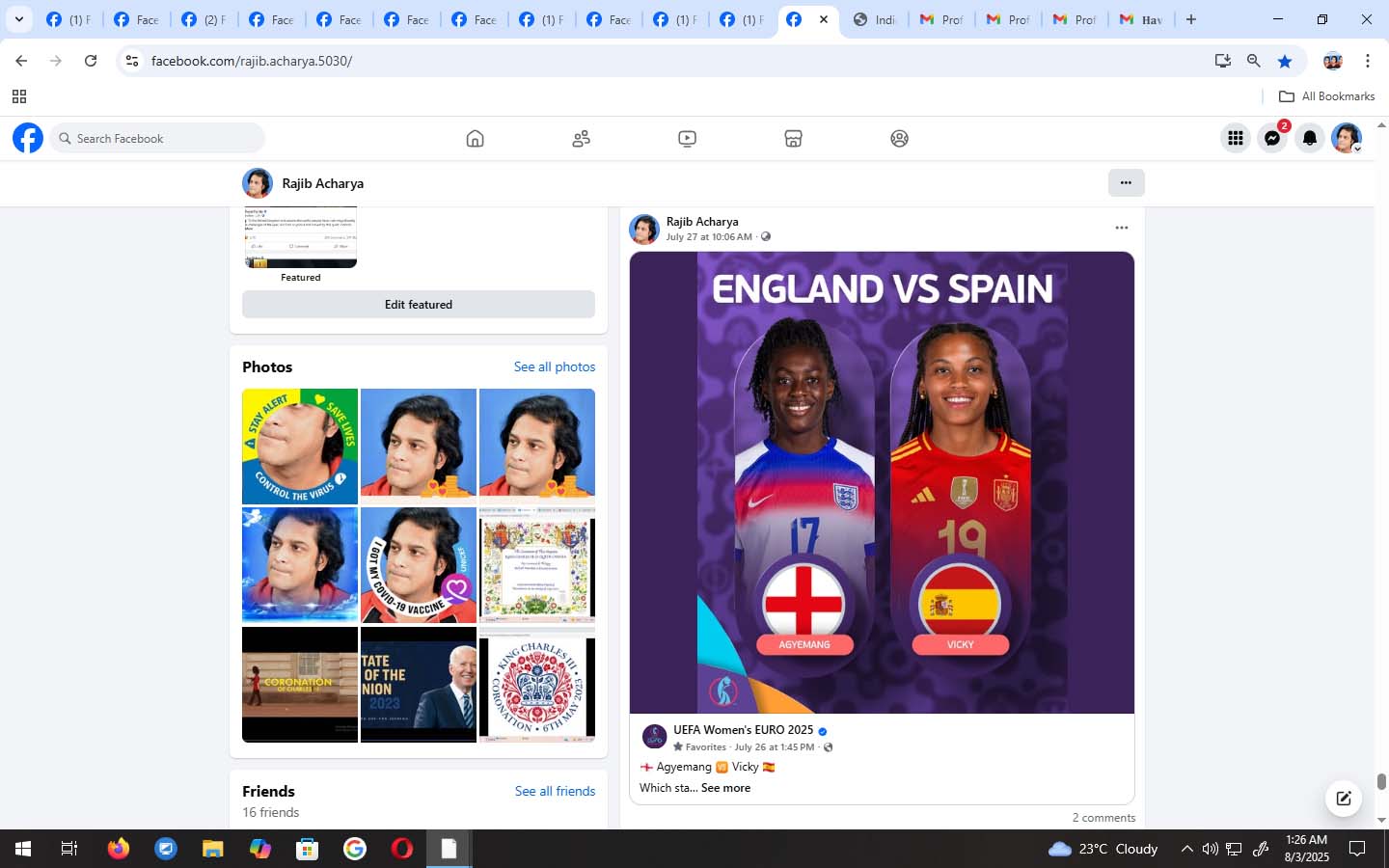Open Video (Watch) icon in navigation
Viewport: 1389px width, 868px height.
pyautogui.click(x=687, y=139)
